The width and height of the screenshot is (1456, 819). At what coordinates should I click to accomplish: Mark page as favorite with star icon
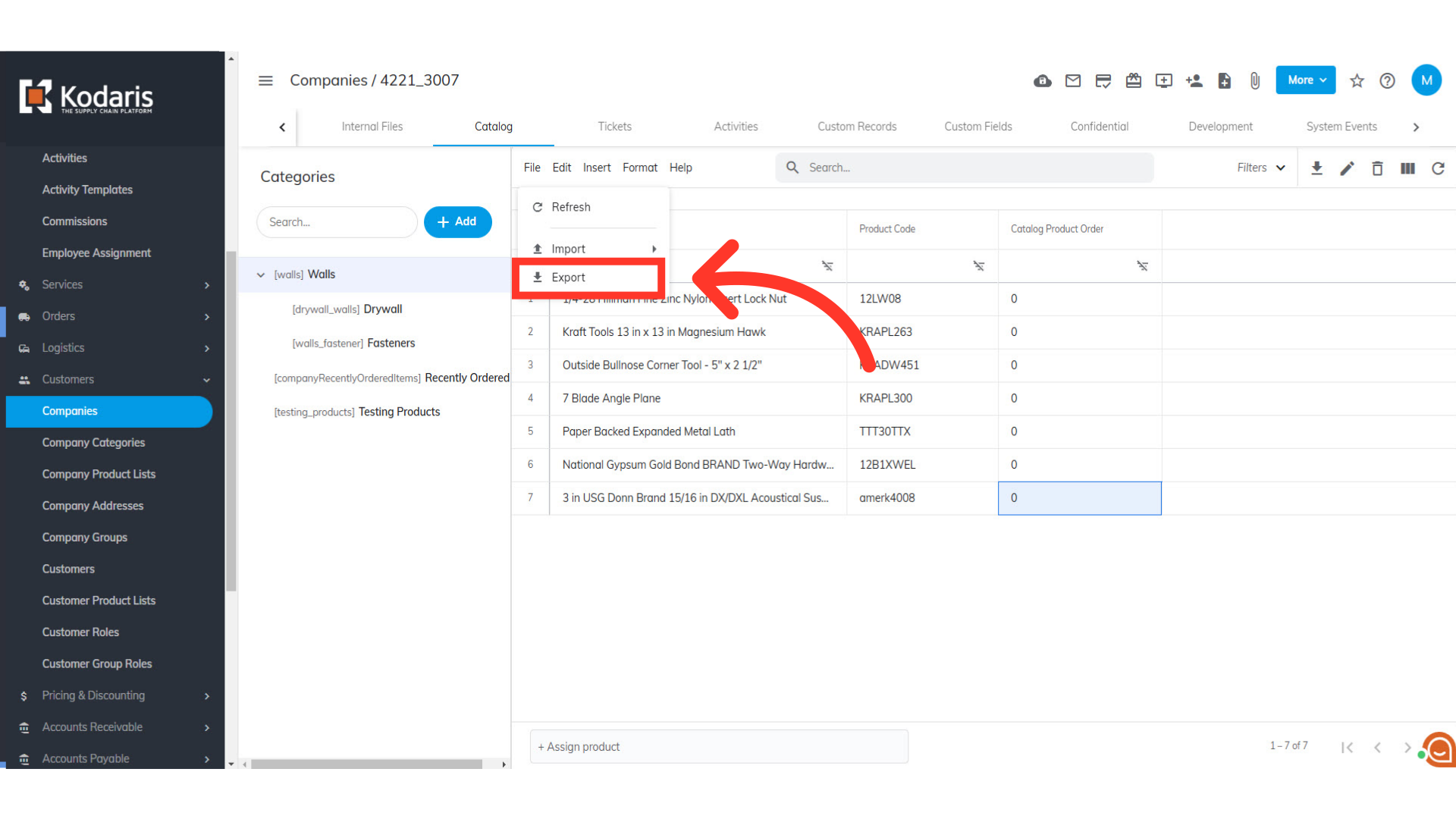tap(1357, 80)
